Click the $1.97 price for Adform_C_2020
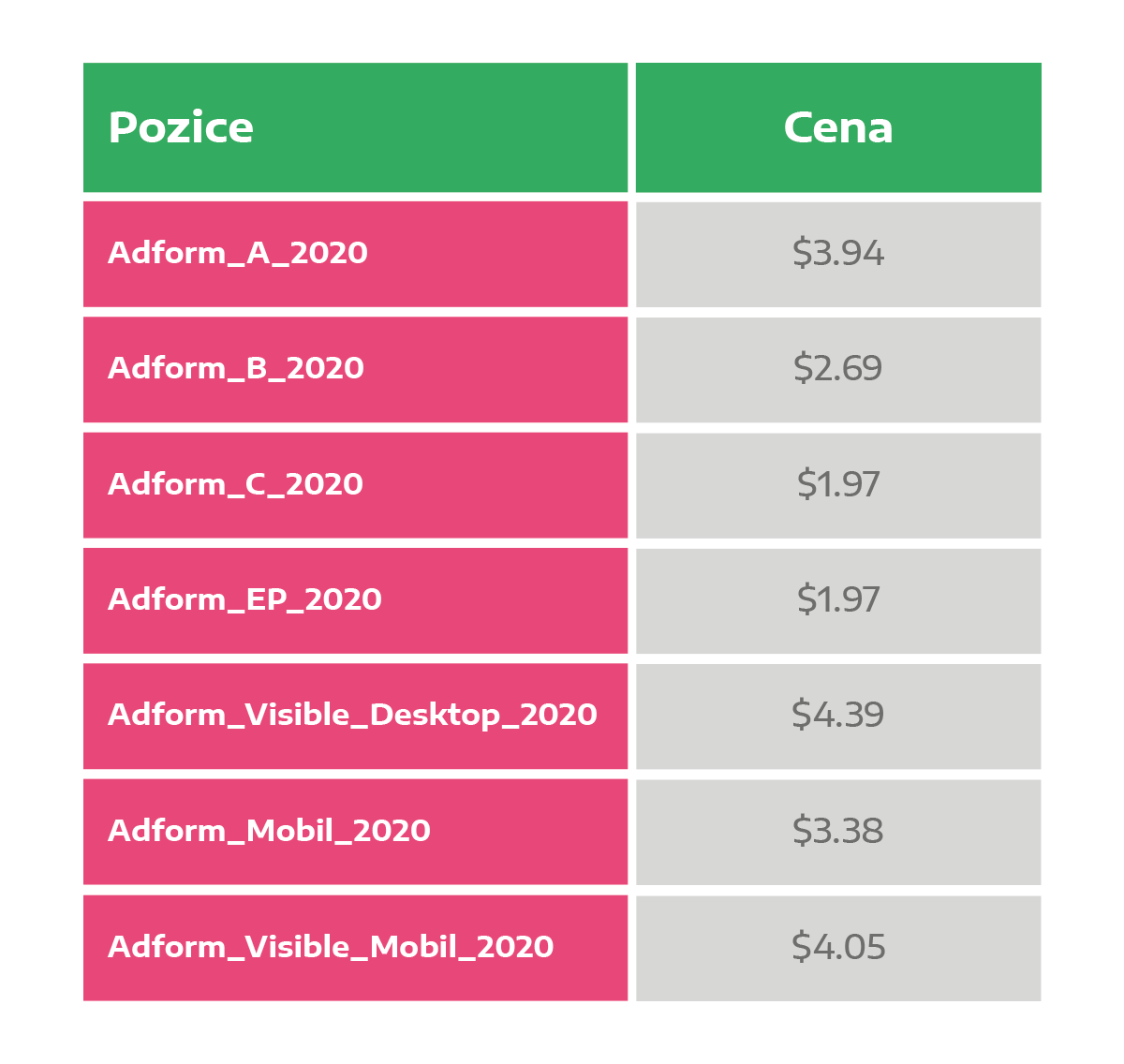Screen dimensions: 1124x1064 pyautogui.click(x=838, y=485)
